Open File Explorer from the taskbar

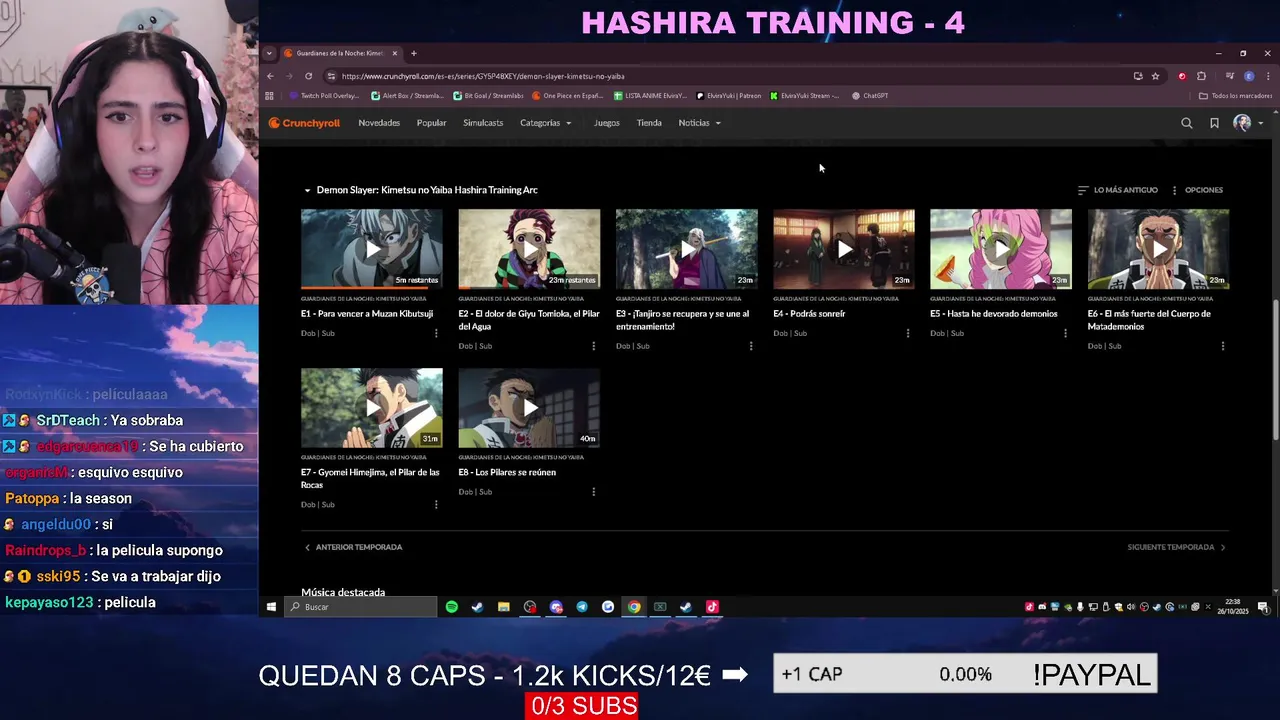504,607
